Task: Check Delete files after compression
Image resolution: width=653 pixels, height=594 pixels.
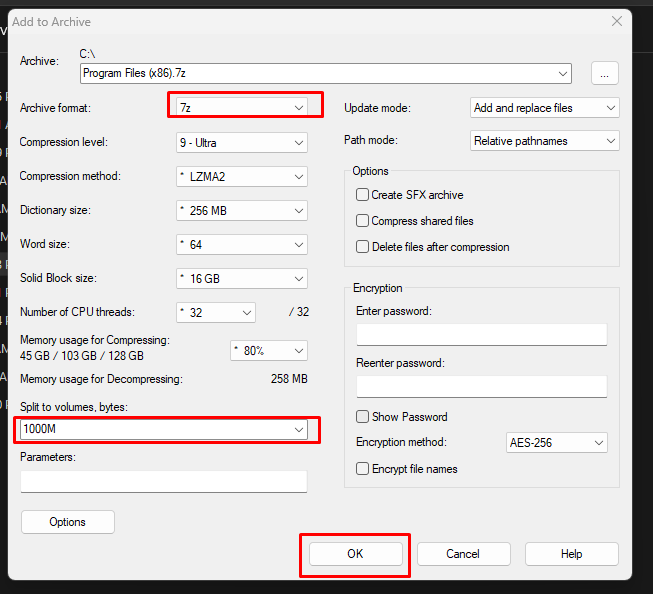Action: (x=363, y=247)
